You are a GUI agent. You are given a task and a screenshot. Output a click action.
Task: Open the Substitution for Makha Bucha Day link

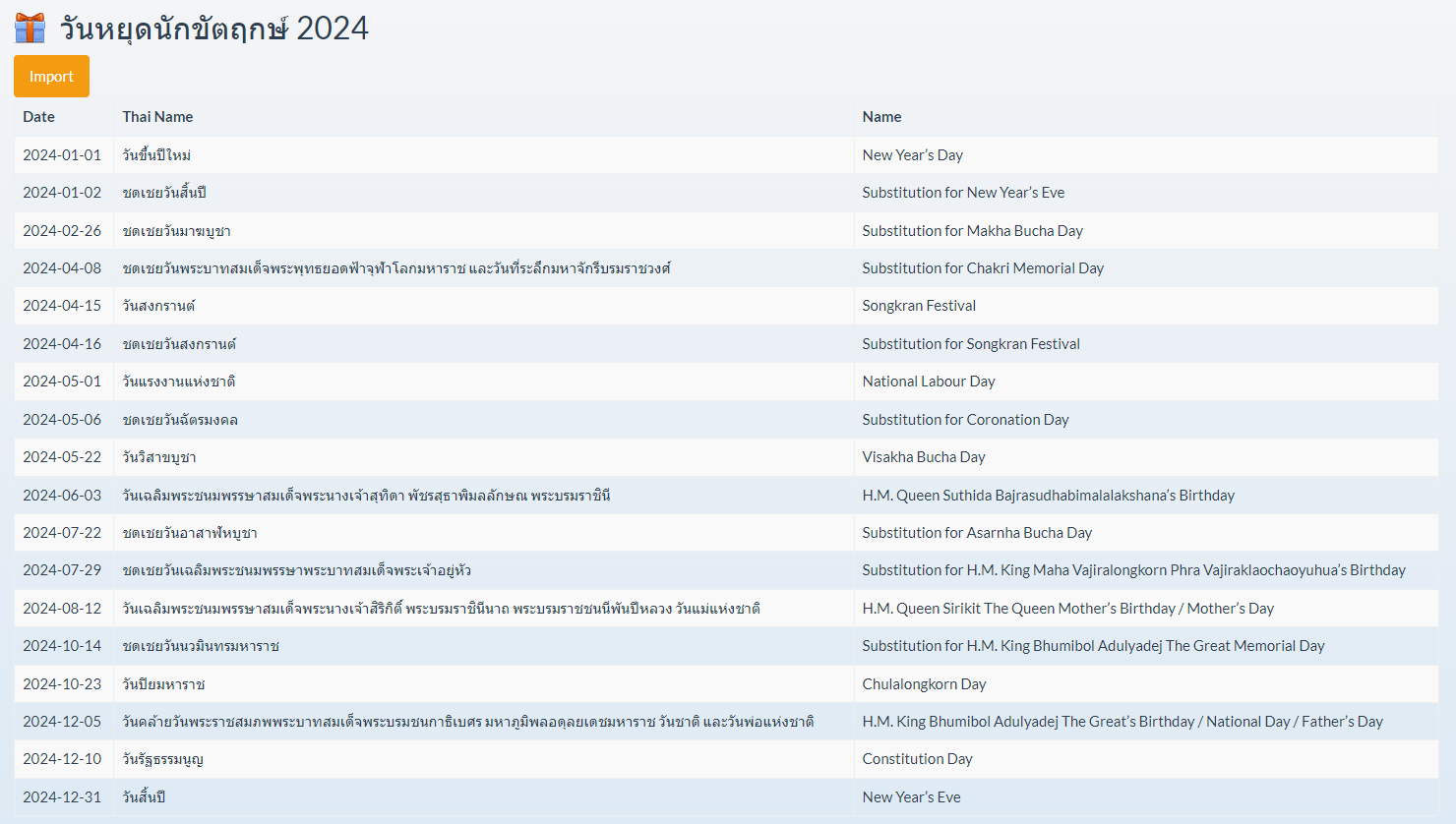click(x=973, y=230)
